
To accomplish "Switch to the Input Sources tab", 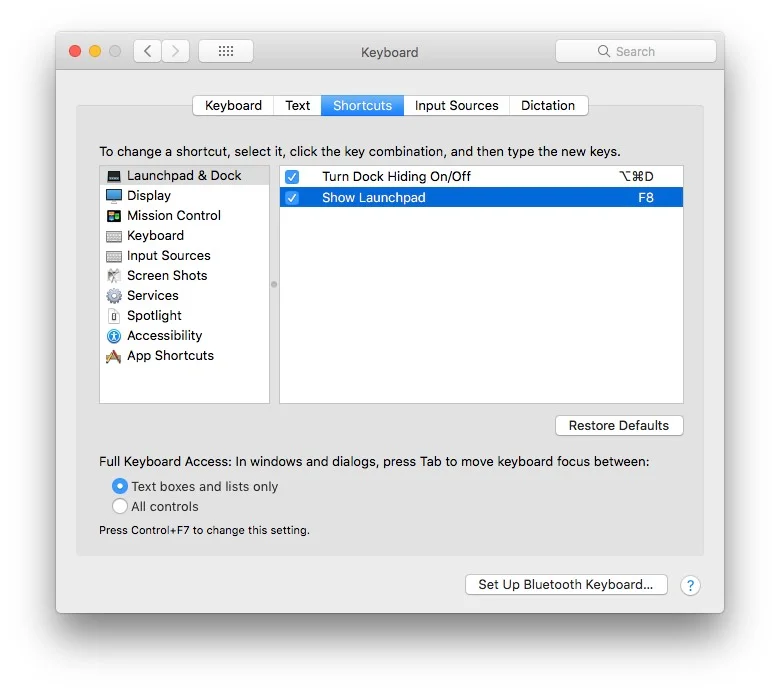I will [456, 106].
